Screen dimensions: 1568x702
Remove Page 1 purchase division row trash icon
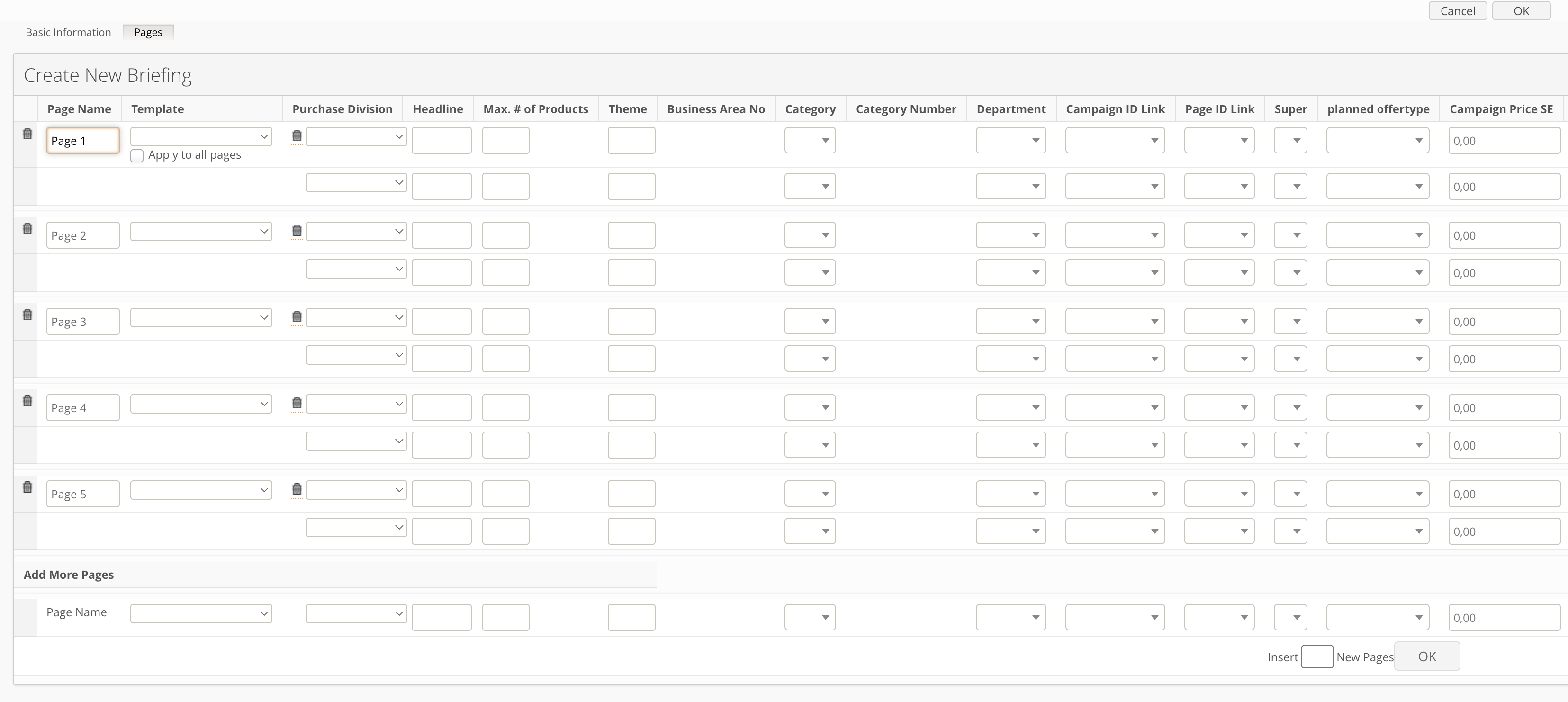[297, 136]
